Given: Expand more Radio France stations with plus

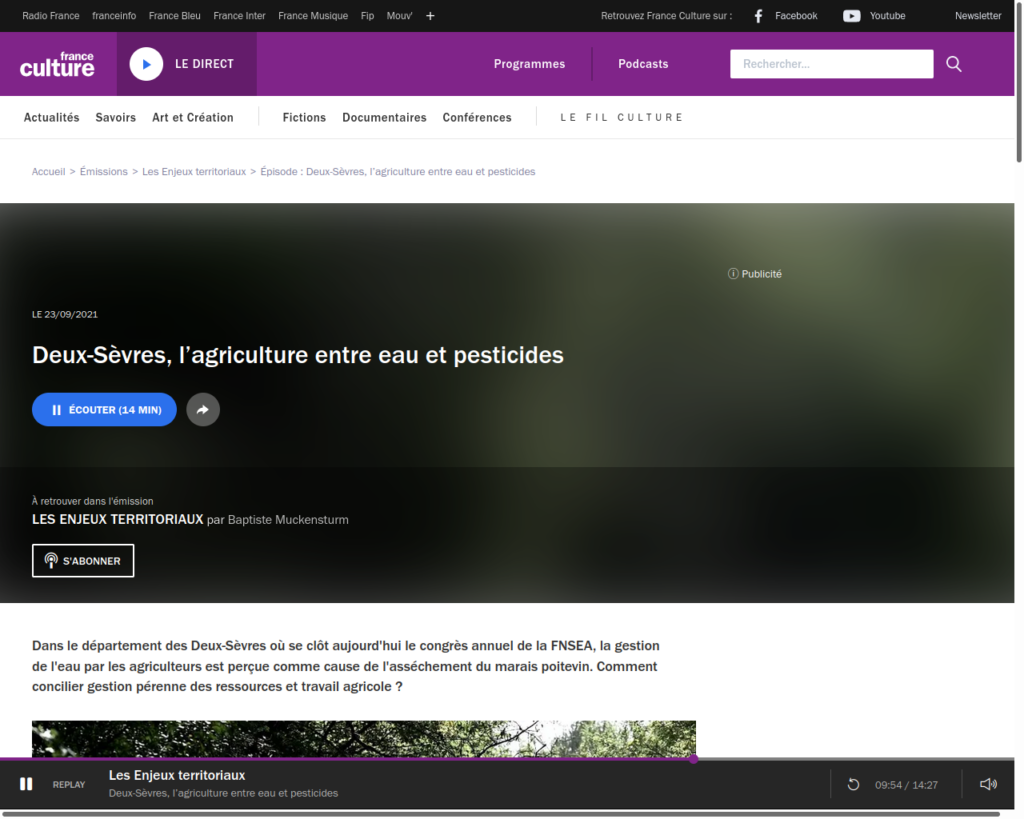Looking at the screenshot, I should [430, 16].
